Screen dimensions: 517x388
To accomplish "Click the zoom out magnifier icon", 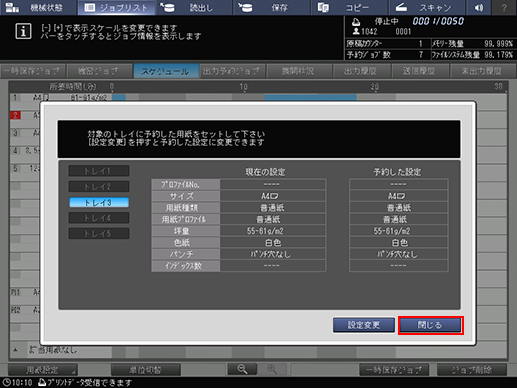I will [242, 369].
